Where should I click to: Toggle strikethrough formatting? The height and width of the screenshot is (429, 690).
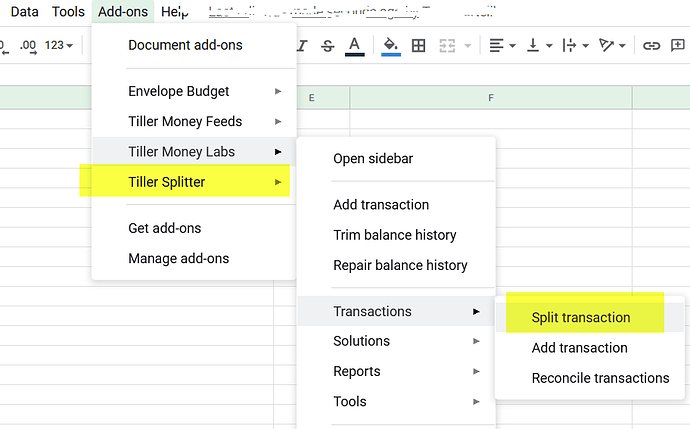point(327,46)
